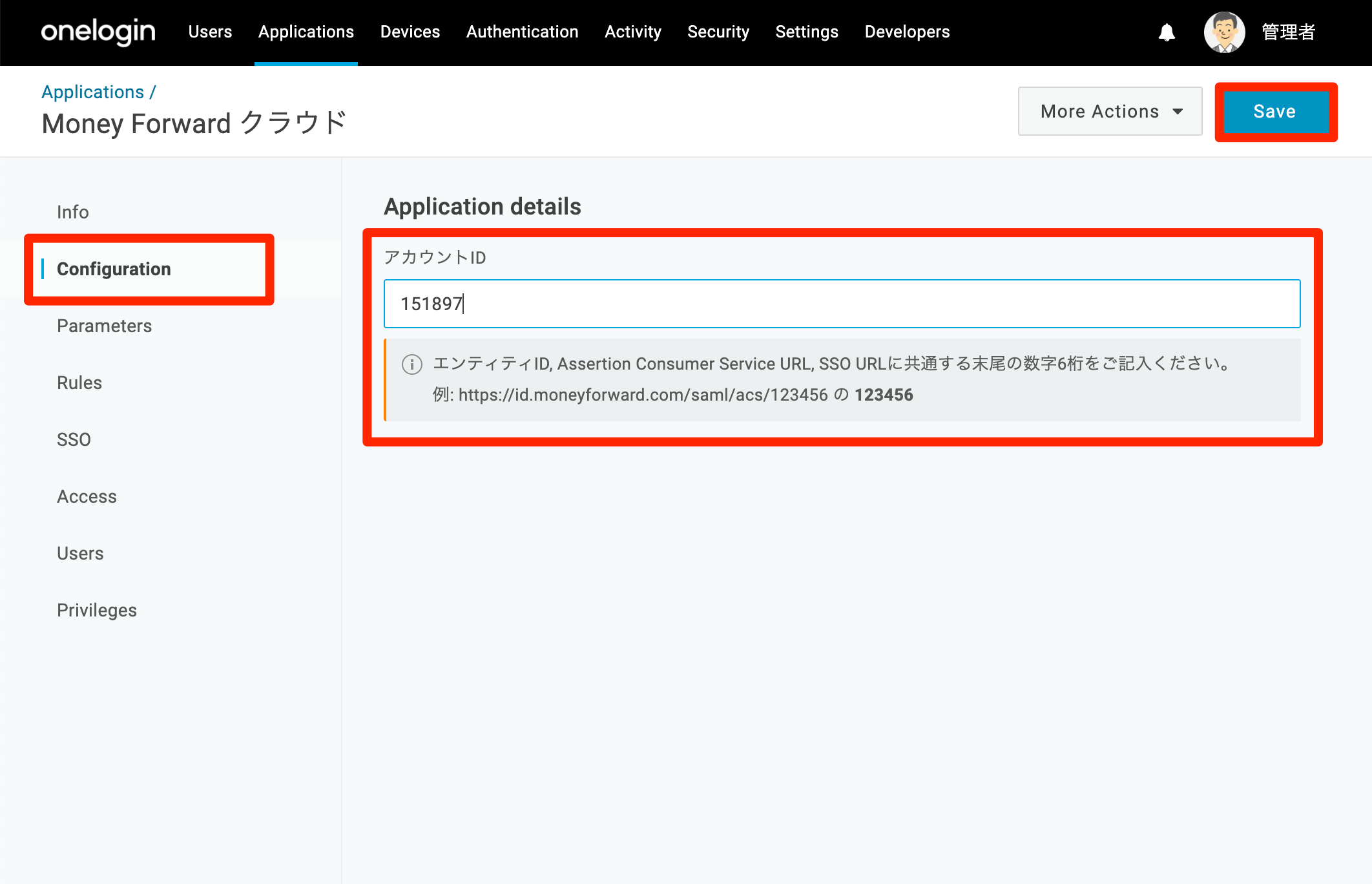The image size is (1372, 884).
Task: Click the example URL hint text
Action: click(673, 395)
